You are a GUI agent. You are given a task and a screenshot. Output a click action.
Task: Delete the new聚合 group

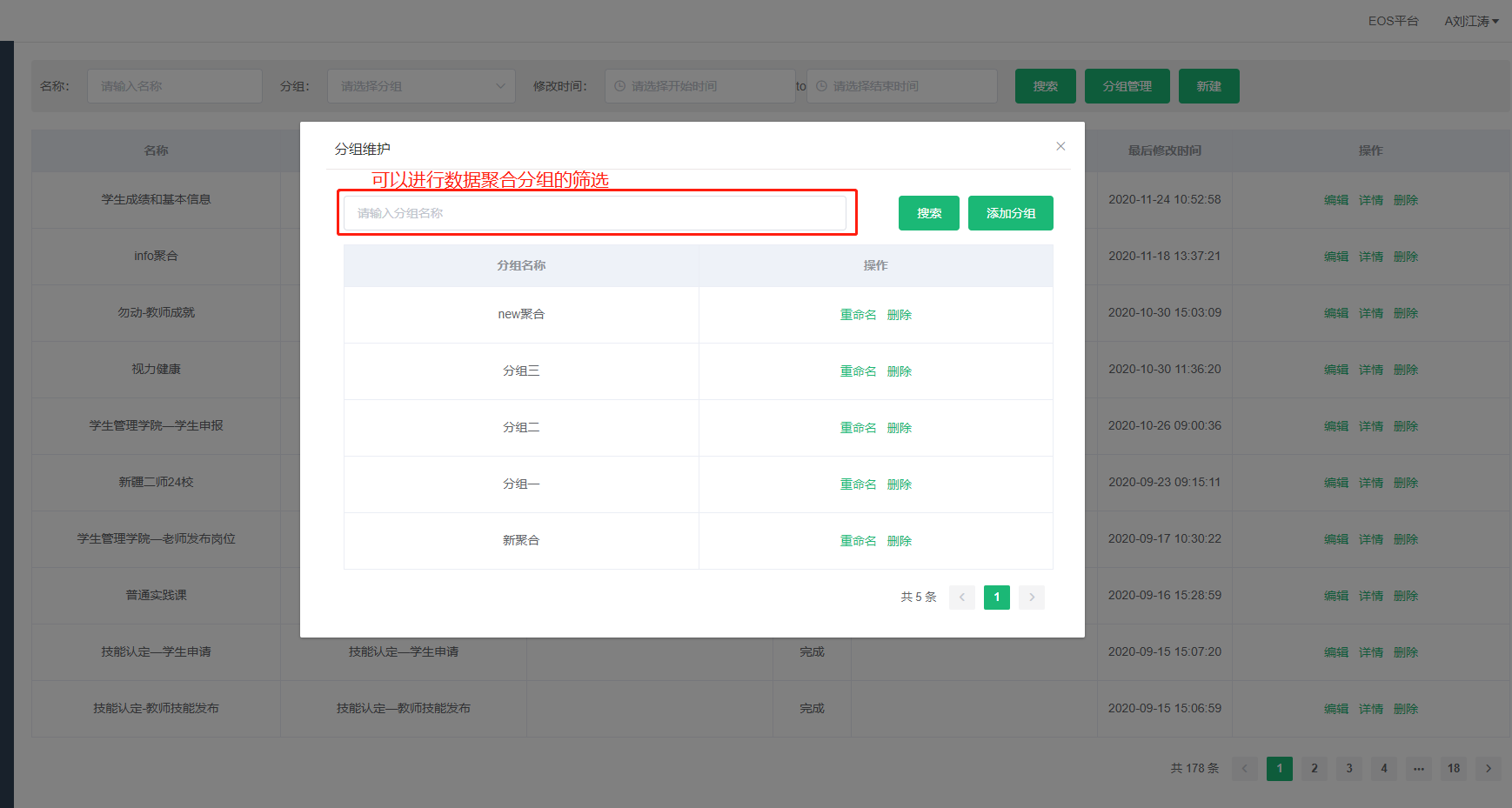pyautogui.click(x=900, y=315)
